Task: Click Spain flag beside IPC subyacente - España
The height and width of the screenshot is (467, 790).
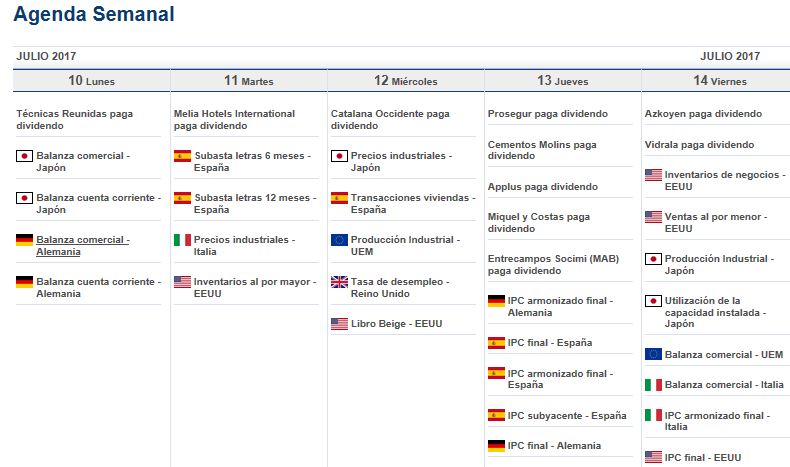Action: coord(496,416)
